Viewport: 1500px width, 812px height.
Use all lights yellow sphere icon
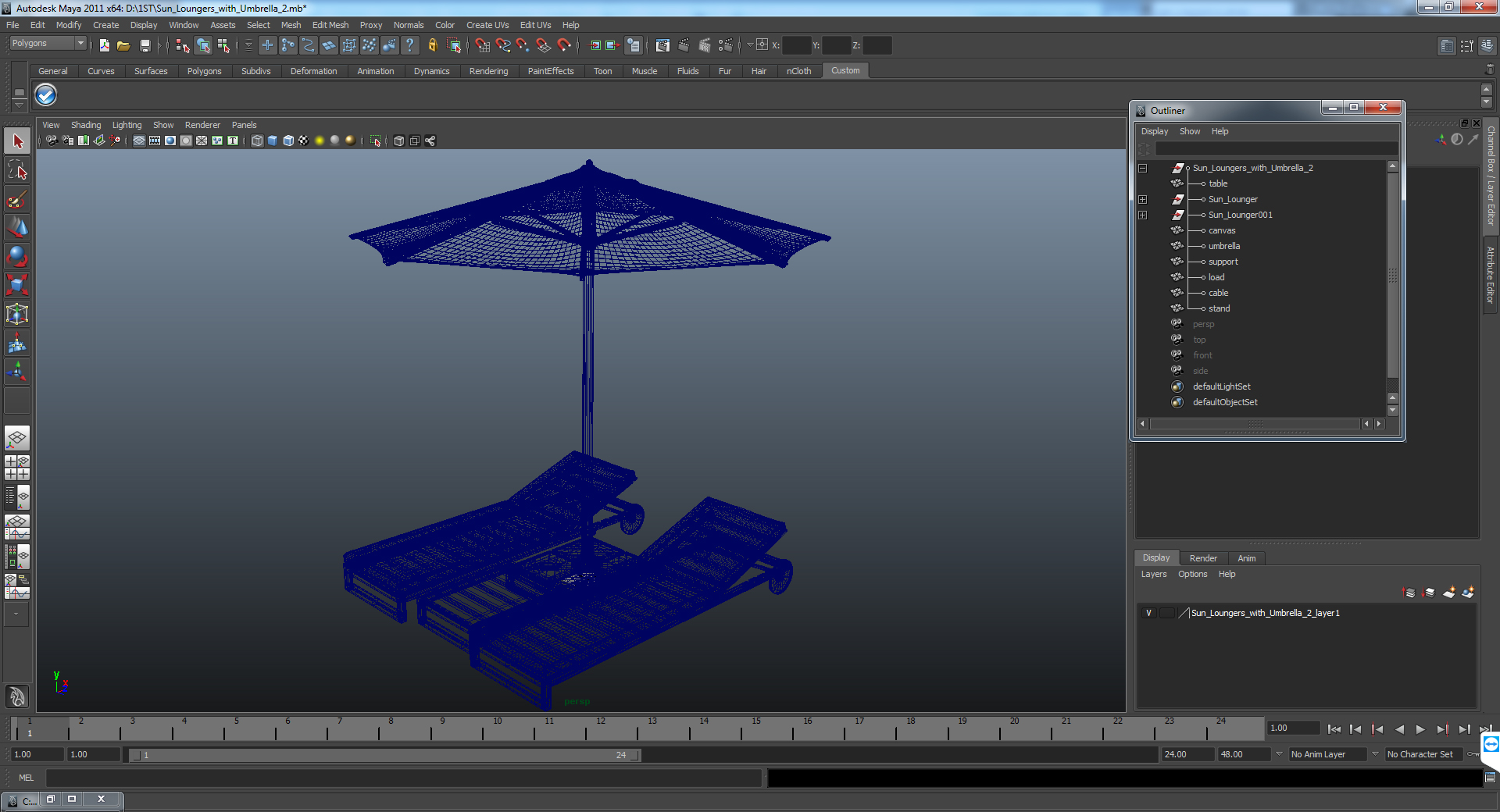[x=320, y=141]
